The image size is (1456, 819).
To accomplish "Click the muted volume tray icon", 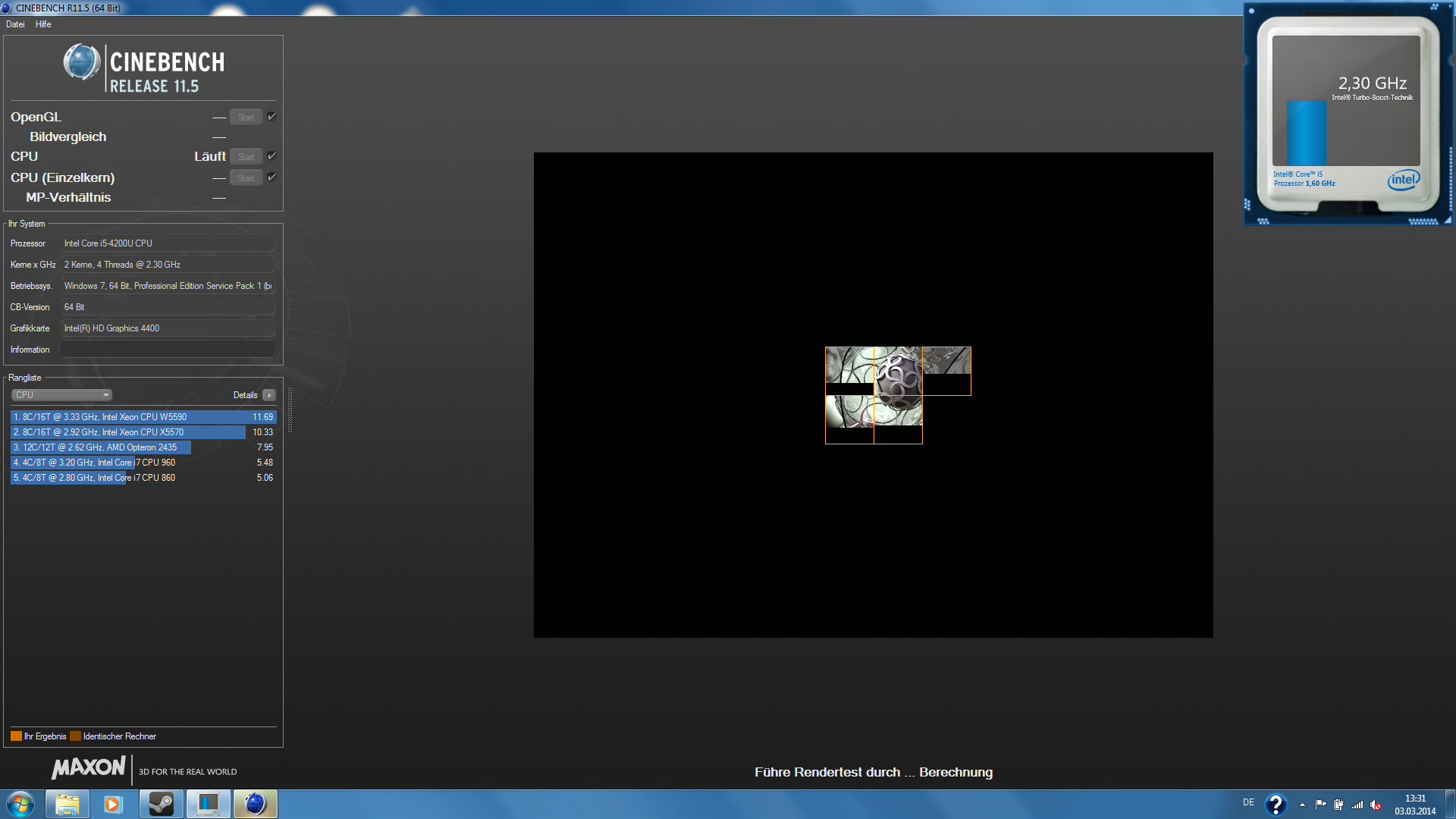I will pyautogui.click(x=1376, y=805).
